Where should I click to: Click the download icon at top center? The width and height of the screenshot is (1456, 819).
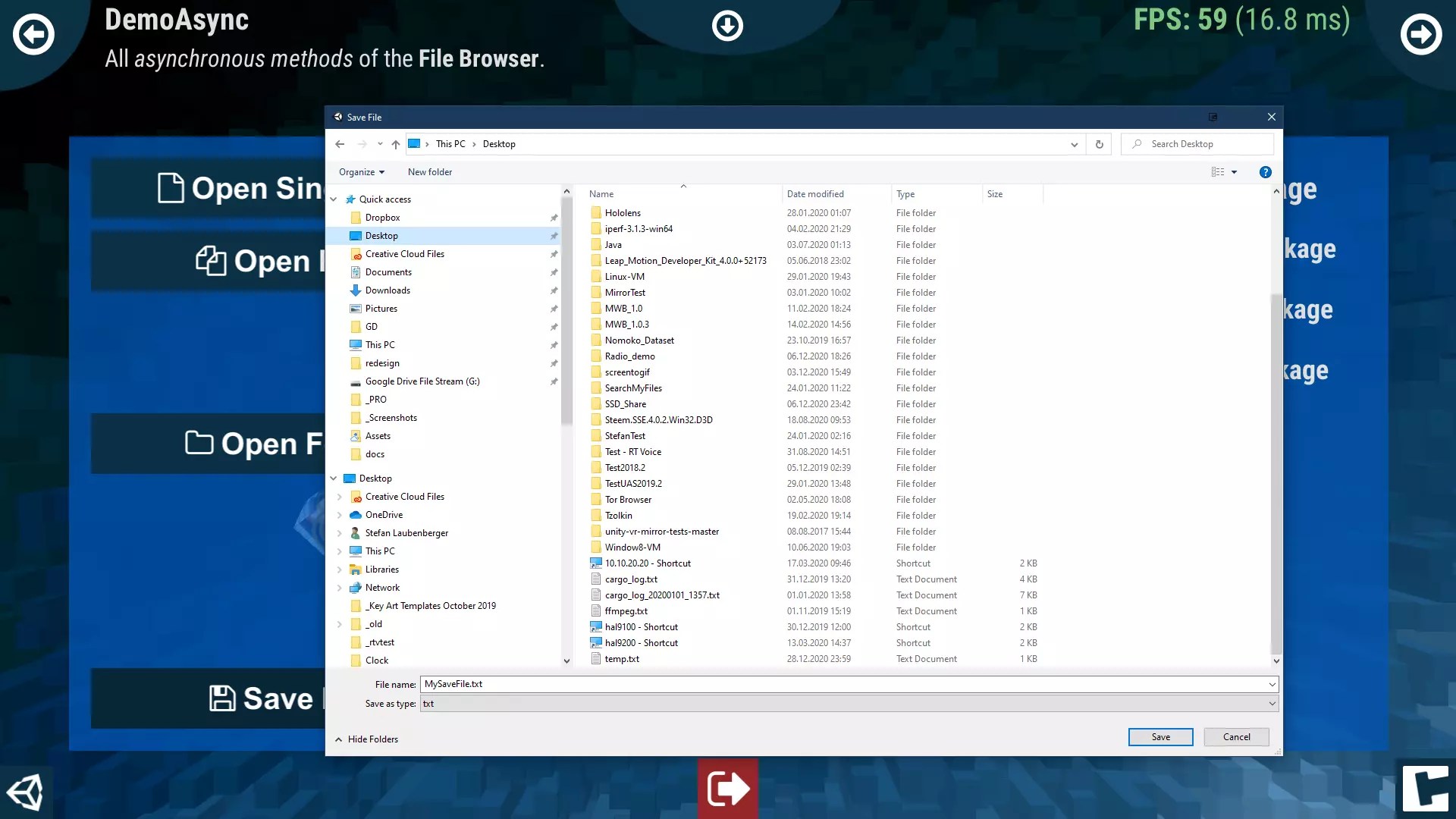[727, 25]
